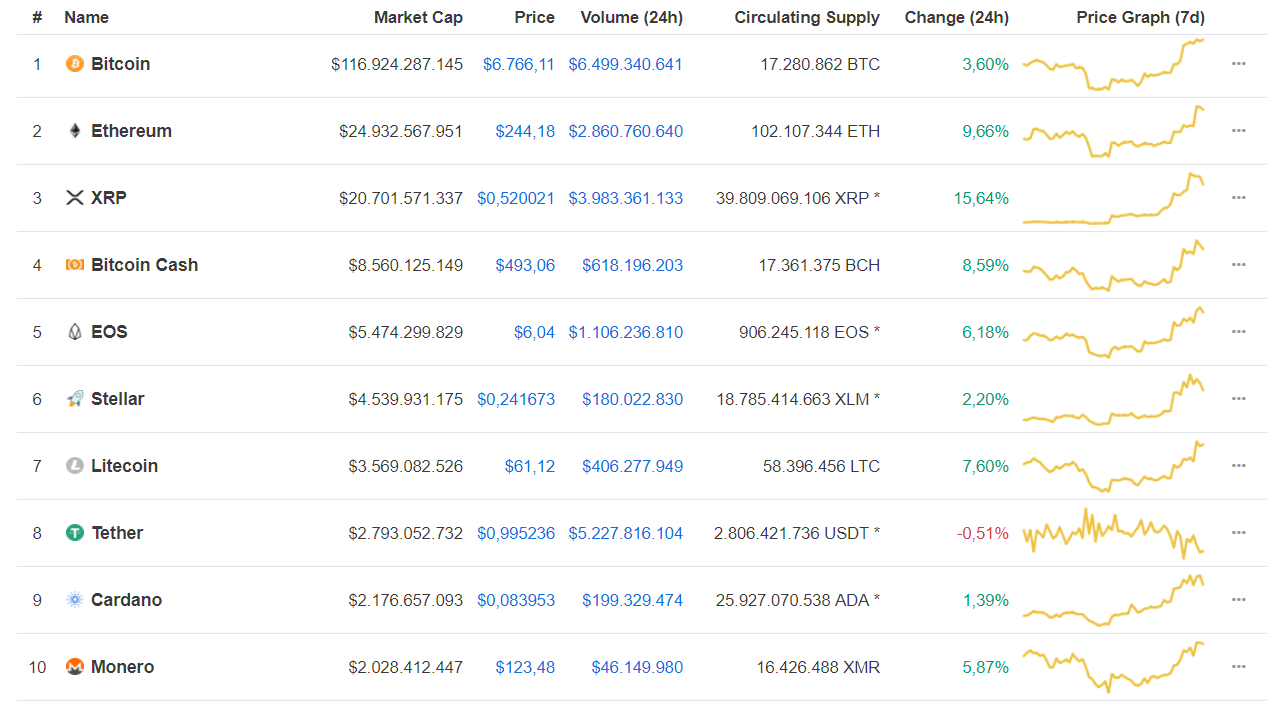Sort table by Name column header
The image size is (1284, 706).
(x=86, y=17)
